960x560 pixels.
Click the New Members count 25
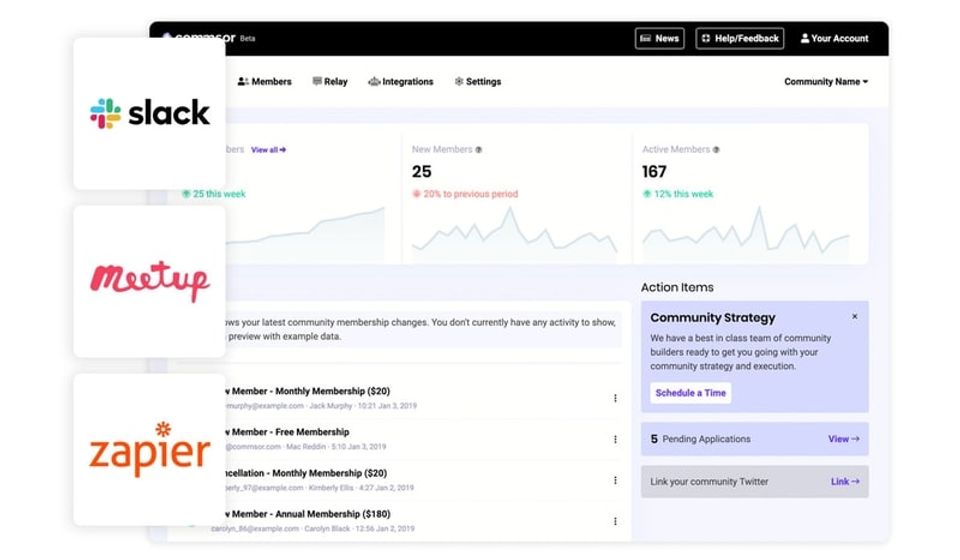tap(421, 172)
